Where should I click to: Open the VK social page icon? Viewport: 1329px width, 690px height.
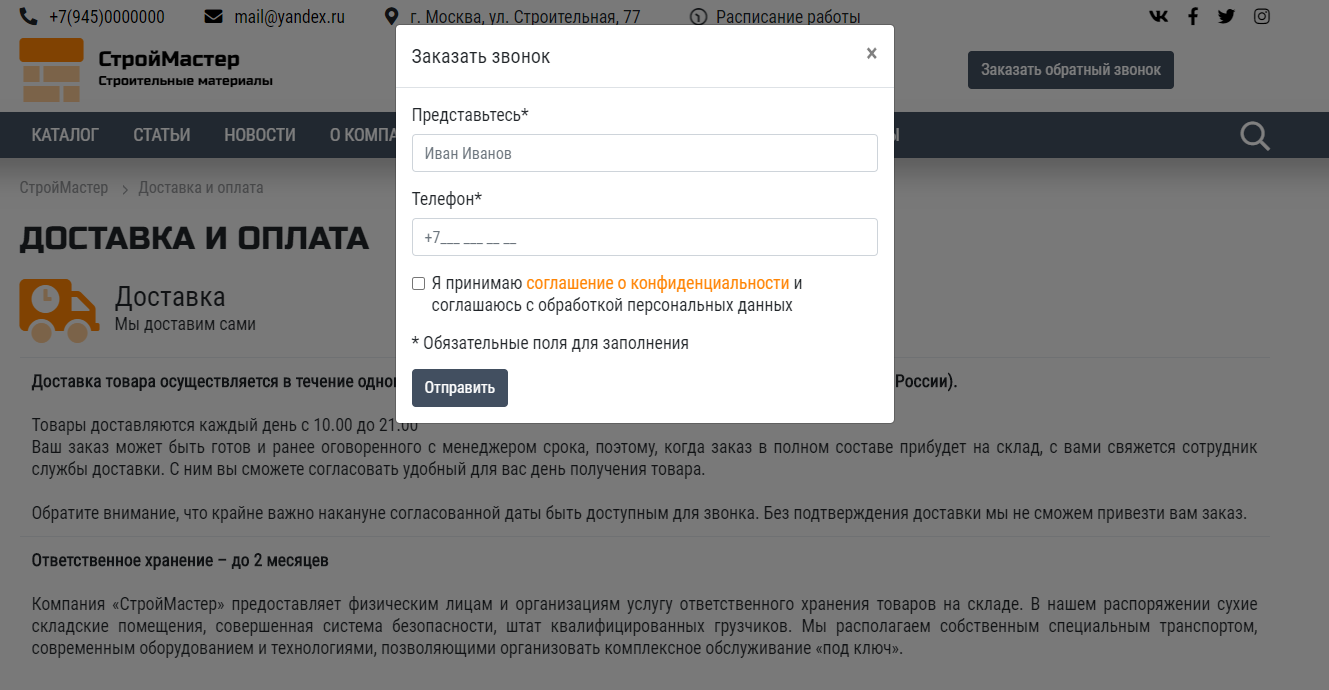1158,16
